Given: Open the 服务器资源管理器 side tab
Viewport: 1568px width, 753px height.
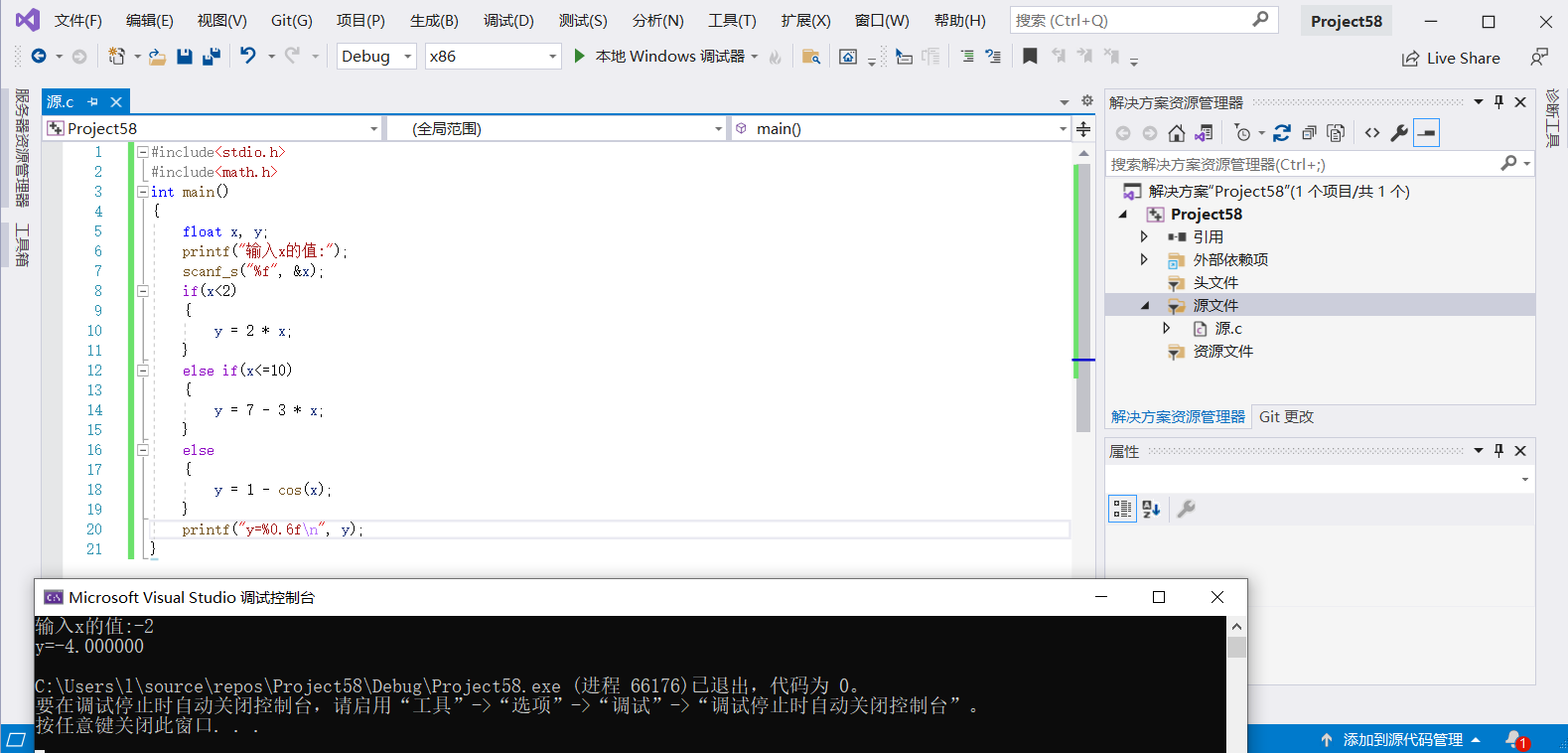Looking at the screenshot, I should tap(21, 147).
